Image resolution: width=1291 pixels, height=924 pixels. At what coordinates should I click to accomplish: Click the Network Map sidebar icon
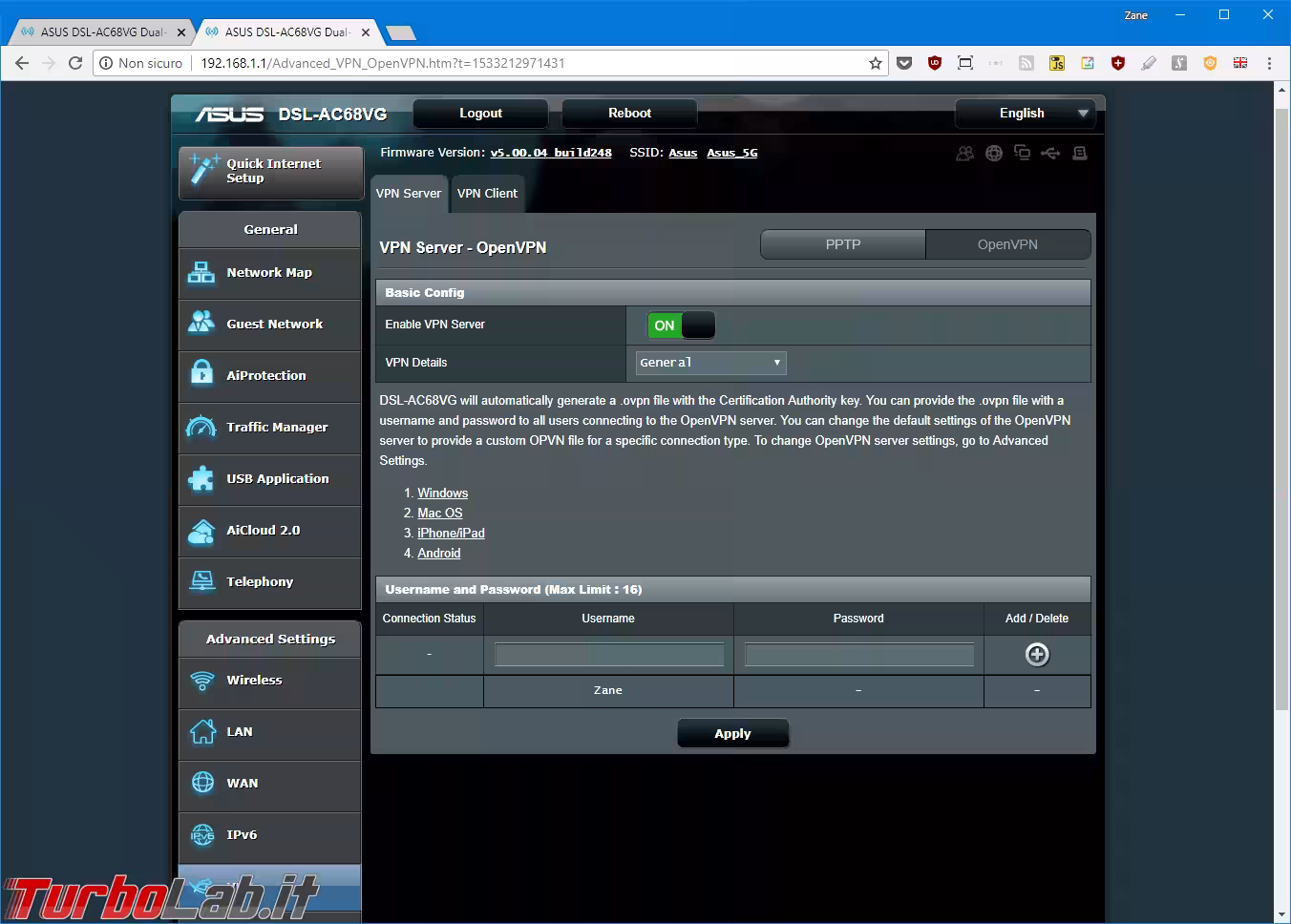coord(201,273)
